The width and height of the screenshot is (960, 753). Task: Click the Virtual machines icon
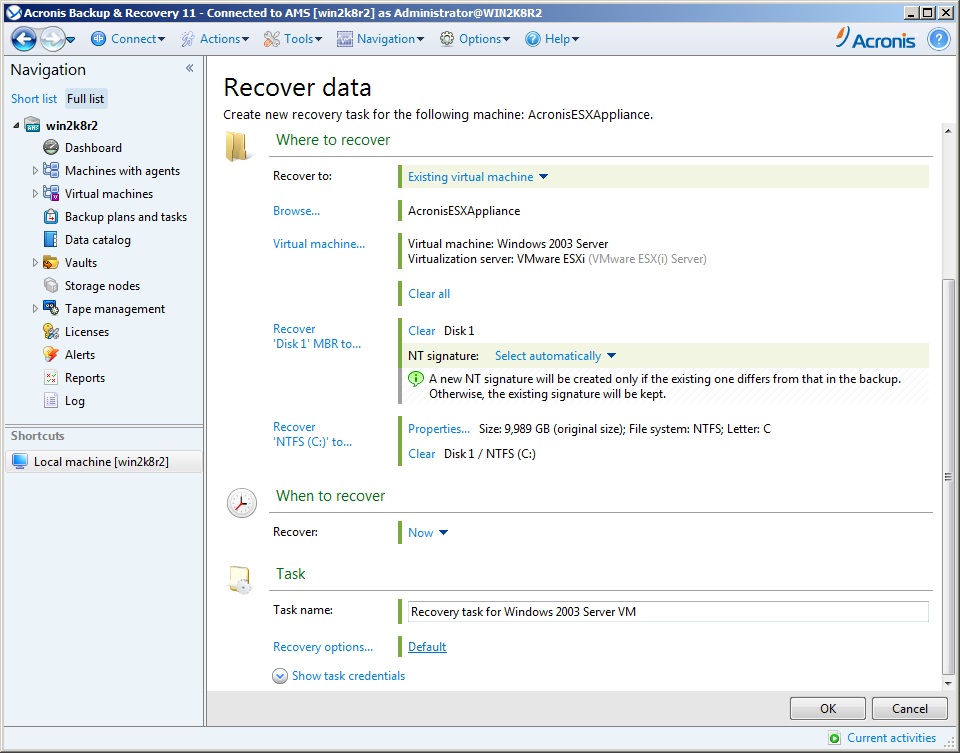point(51,193)
